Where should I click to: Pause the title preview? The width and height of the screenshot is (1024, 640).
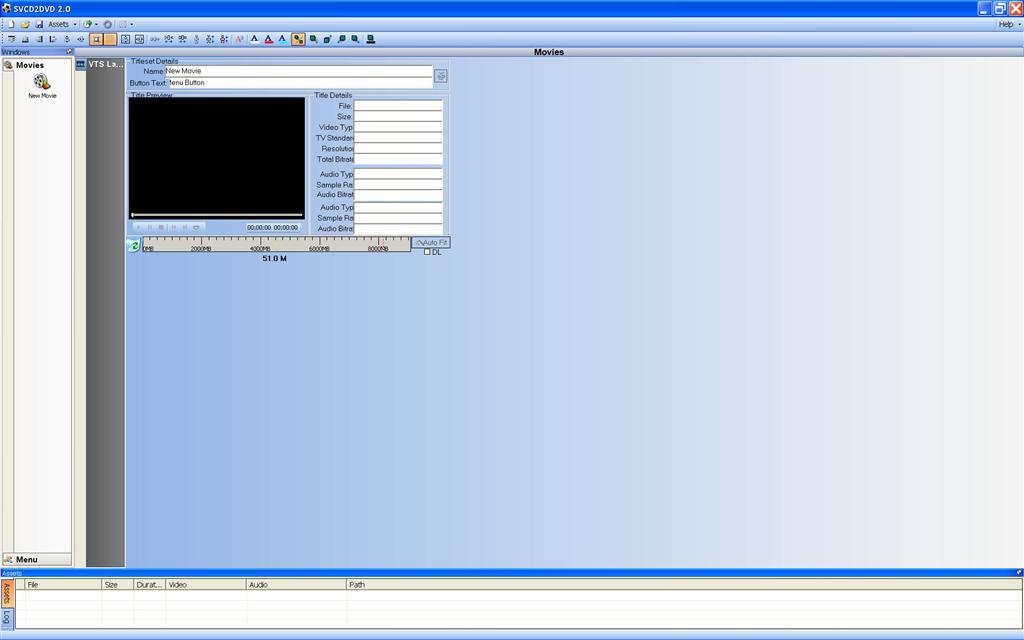click(150, 227)
